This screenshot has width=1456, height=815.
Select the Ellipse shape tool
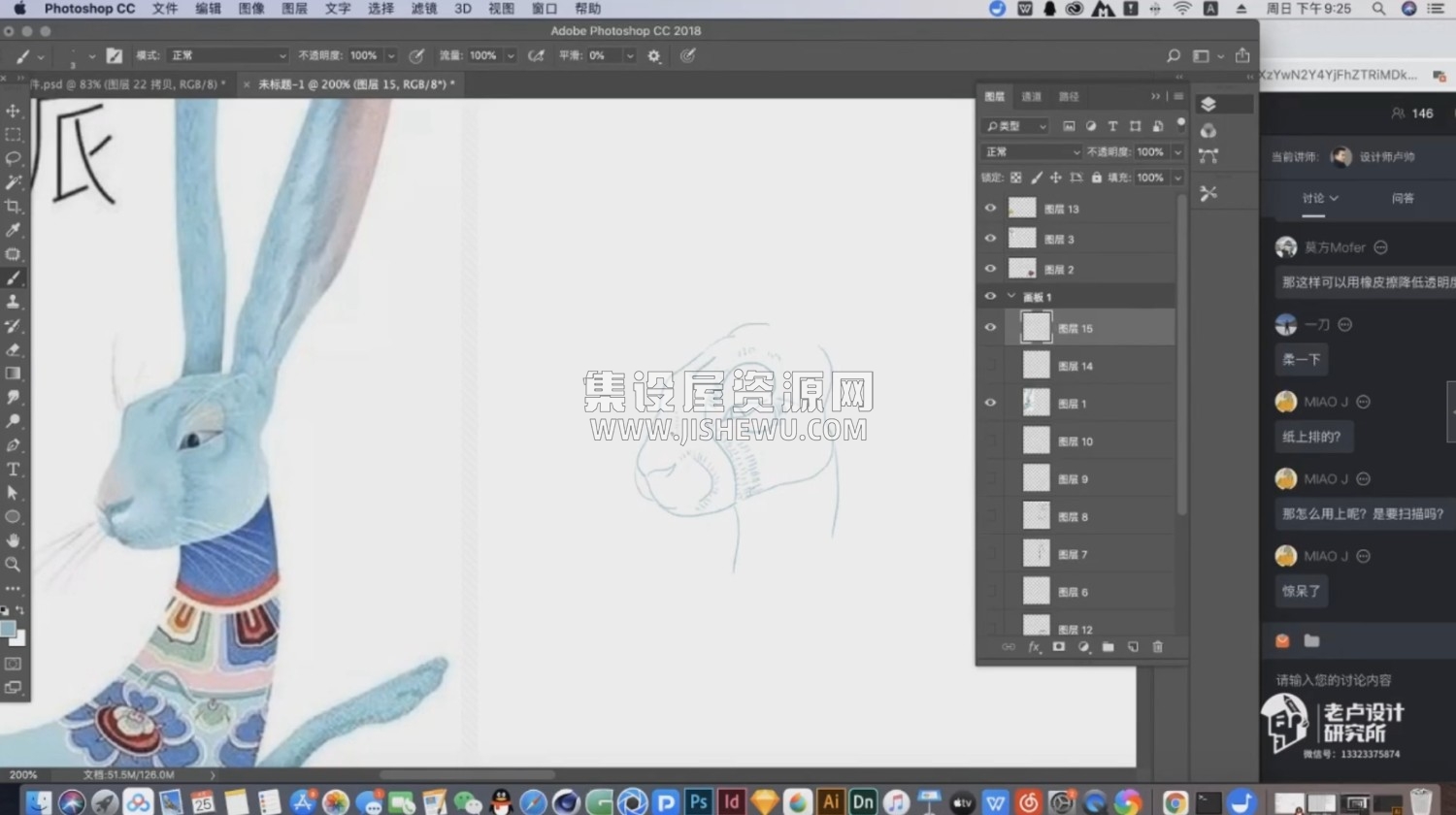[14, 516]
